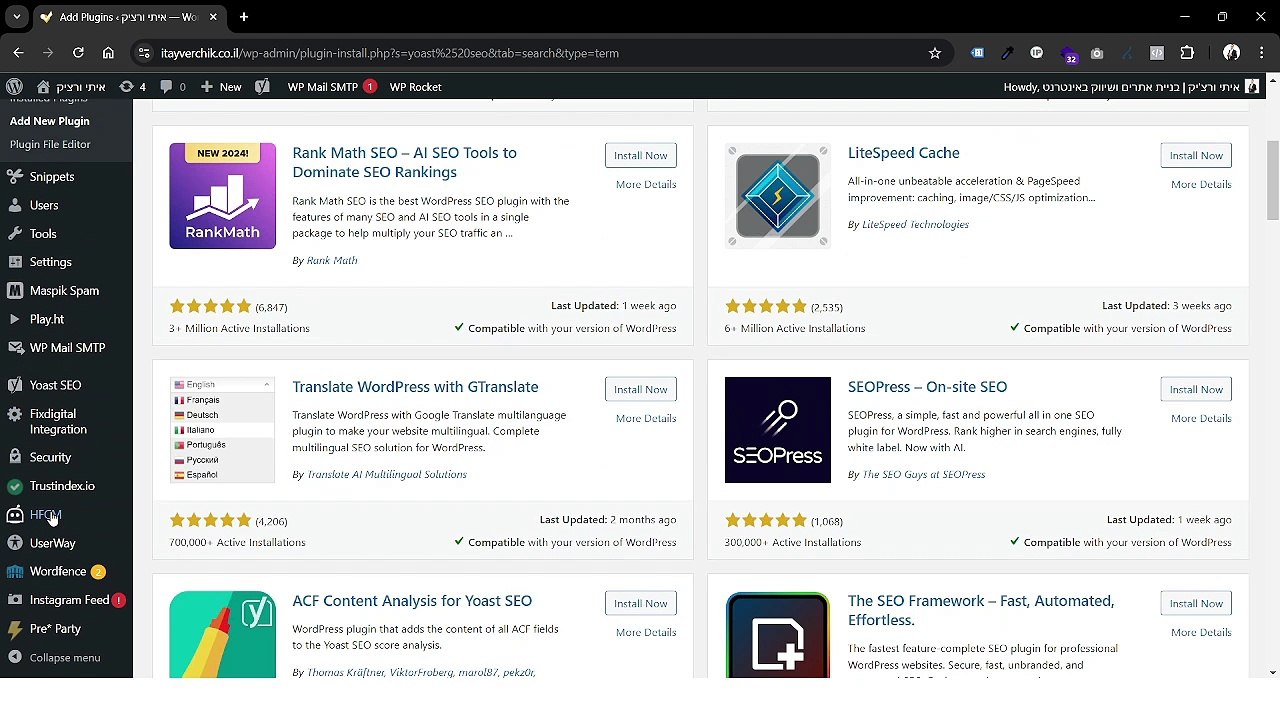View More Details for Rank Math SEO

646,184
